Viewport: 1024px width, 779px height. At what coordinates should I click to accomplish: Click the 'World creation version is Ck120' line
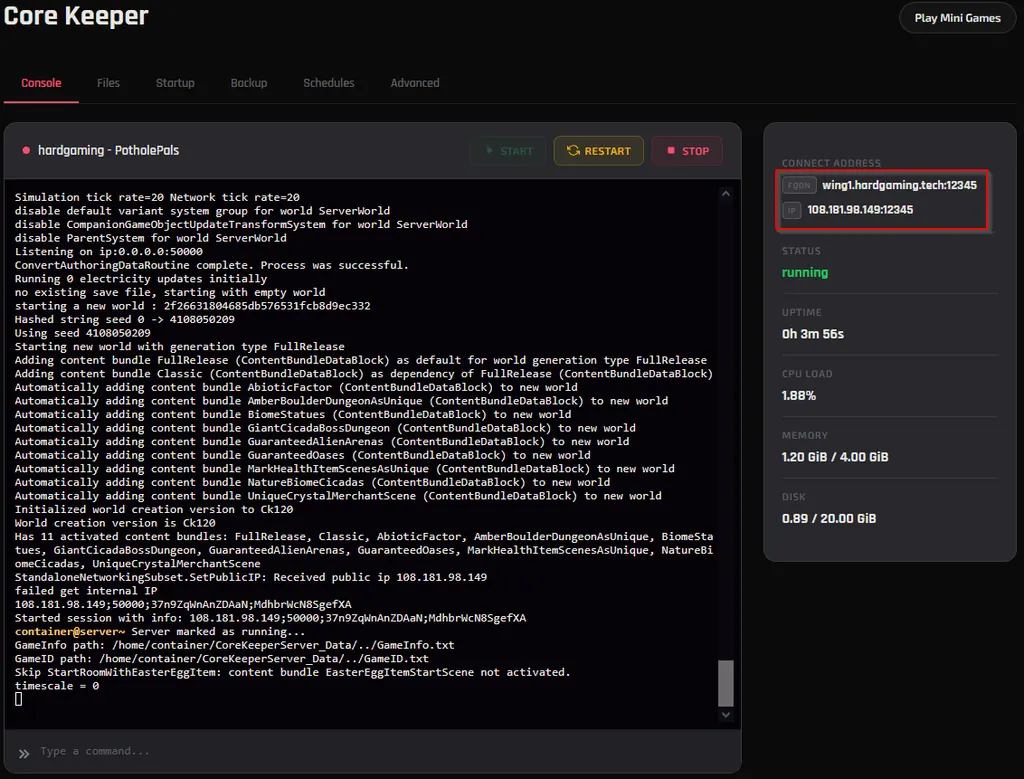click(115, 523)
